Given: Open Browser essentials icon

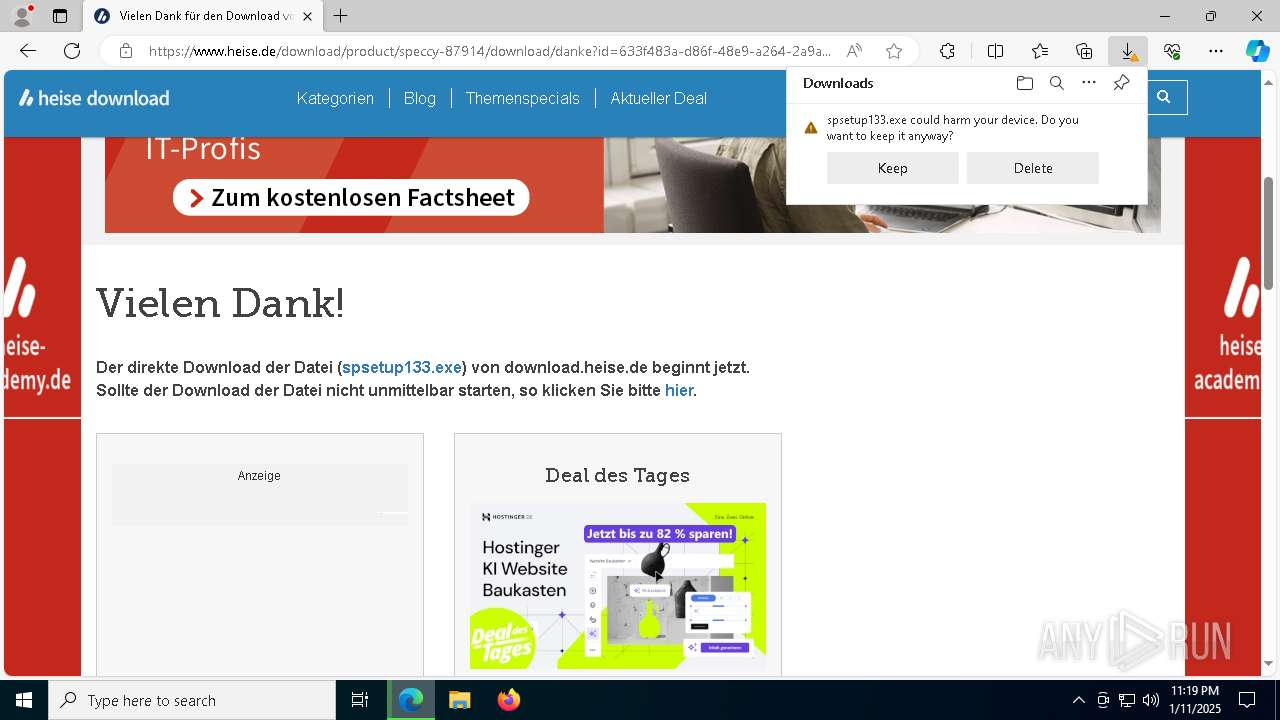Looking at the screenshot, I should (x=1172, y=51).
